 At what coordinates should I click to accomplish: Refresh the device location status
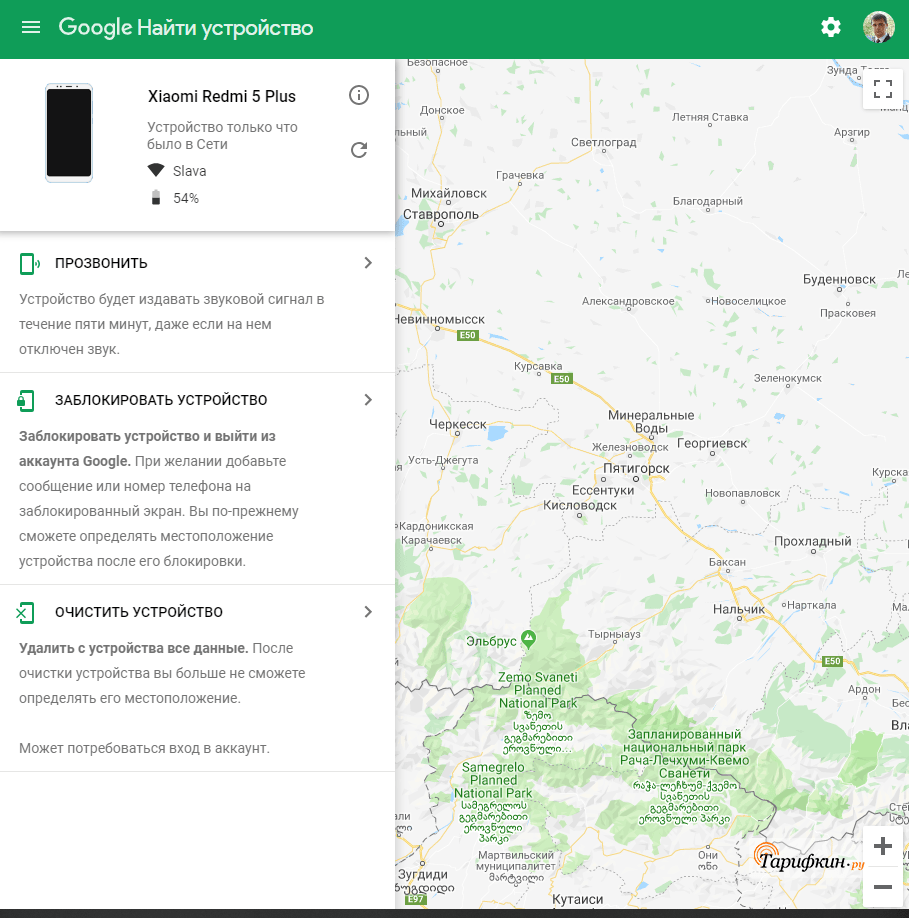tap(359, 150)
